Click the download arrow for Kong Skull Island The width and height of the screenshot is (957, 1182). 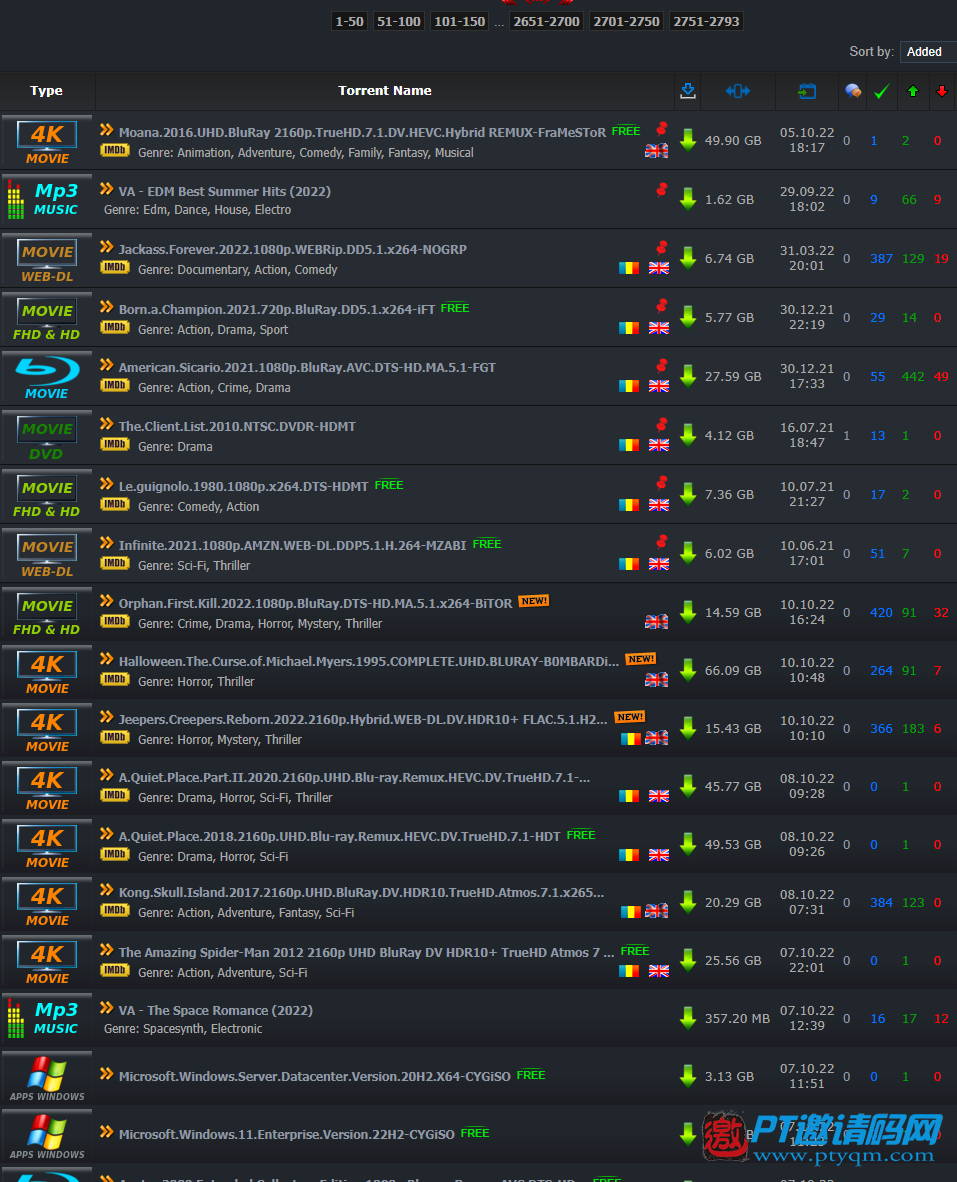pyautogui.click(x=687, y=902)
